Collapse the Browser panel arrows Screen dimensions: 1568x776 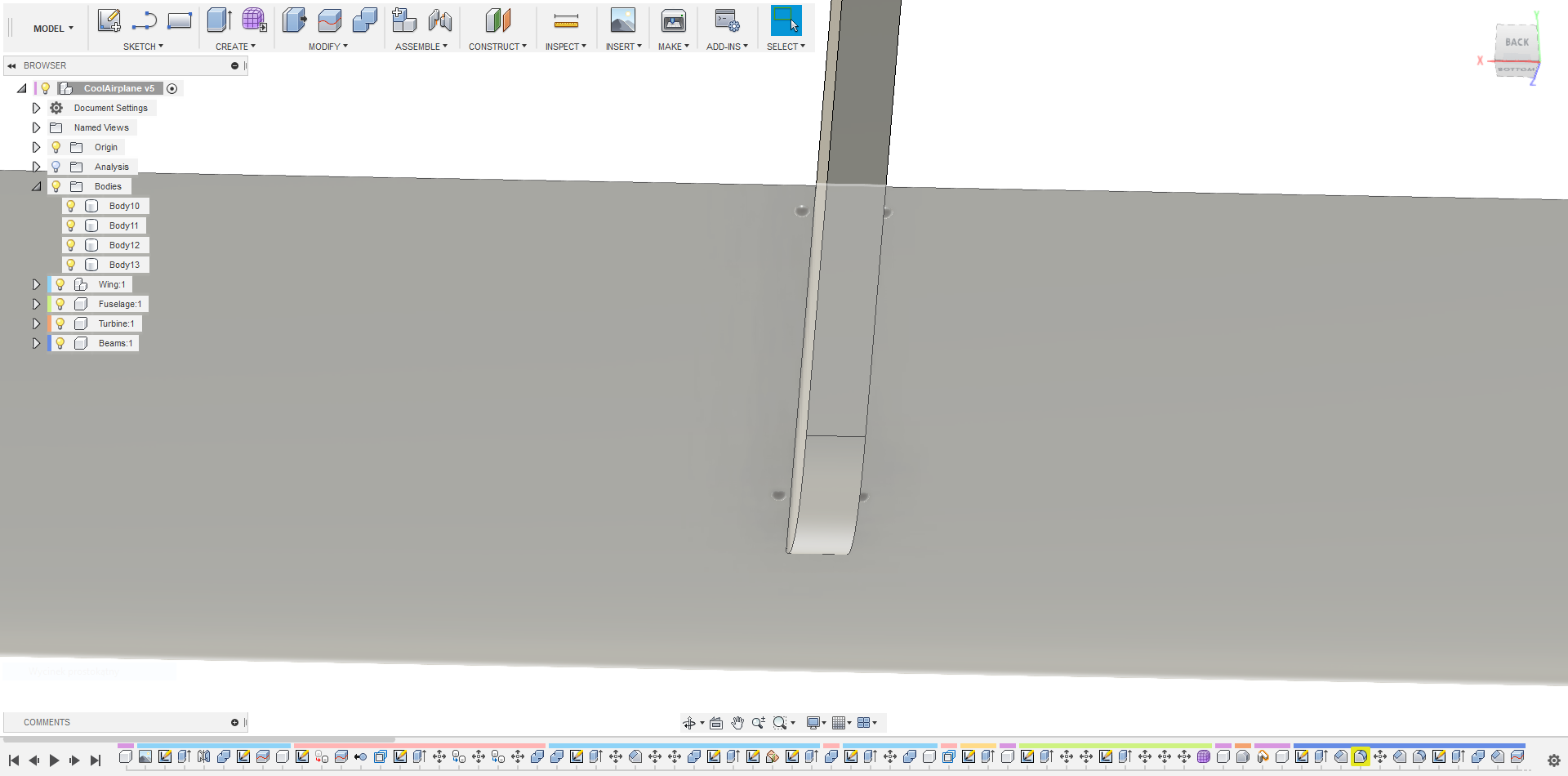(x=11, y=65)
